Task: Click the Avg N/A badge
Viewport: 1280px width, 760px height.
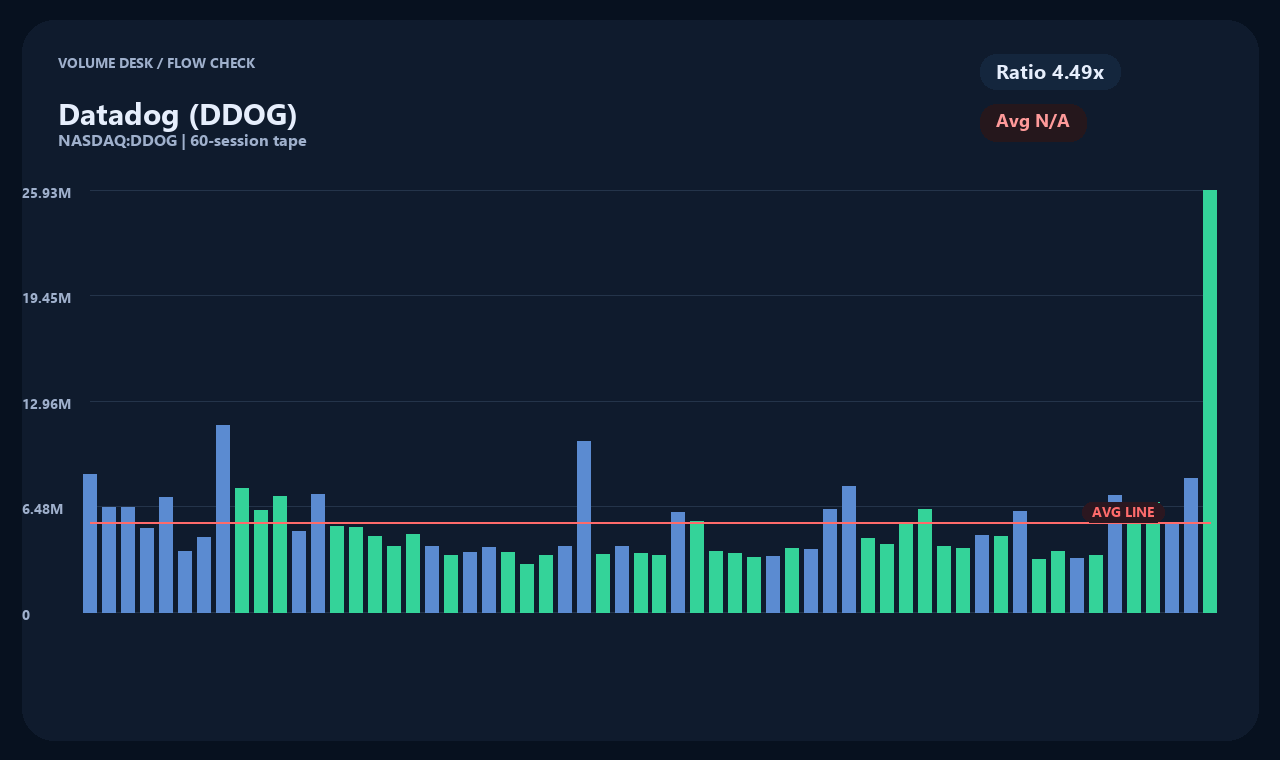Action: (1033, 122)
